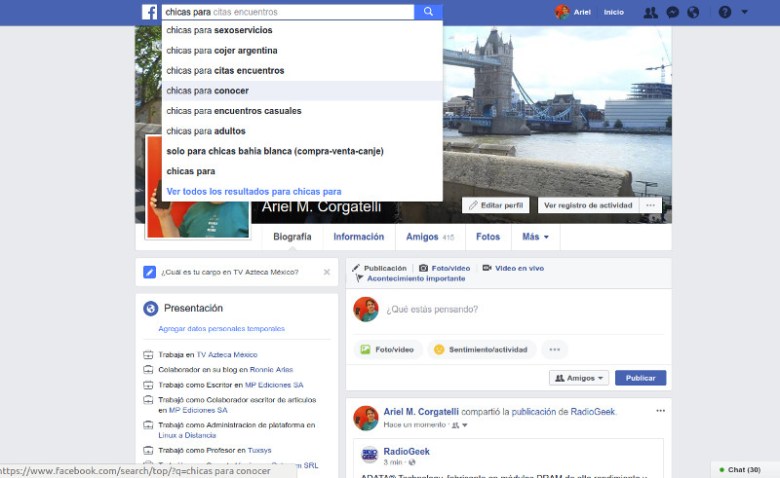The image size is (780, 478).
Task: Expand the Más profile tab menu
Action: click(x=535, y=237)
